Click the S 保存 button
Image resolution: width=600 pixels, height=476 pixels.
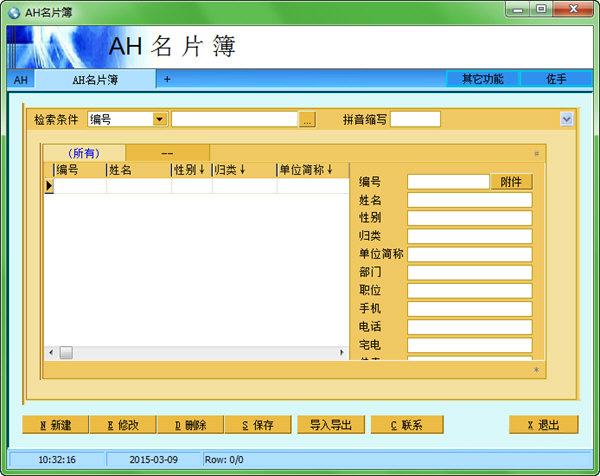[258, 425]
